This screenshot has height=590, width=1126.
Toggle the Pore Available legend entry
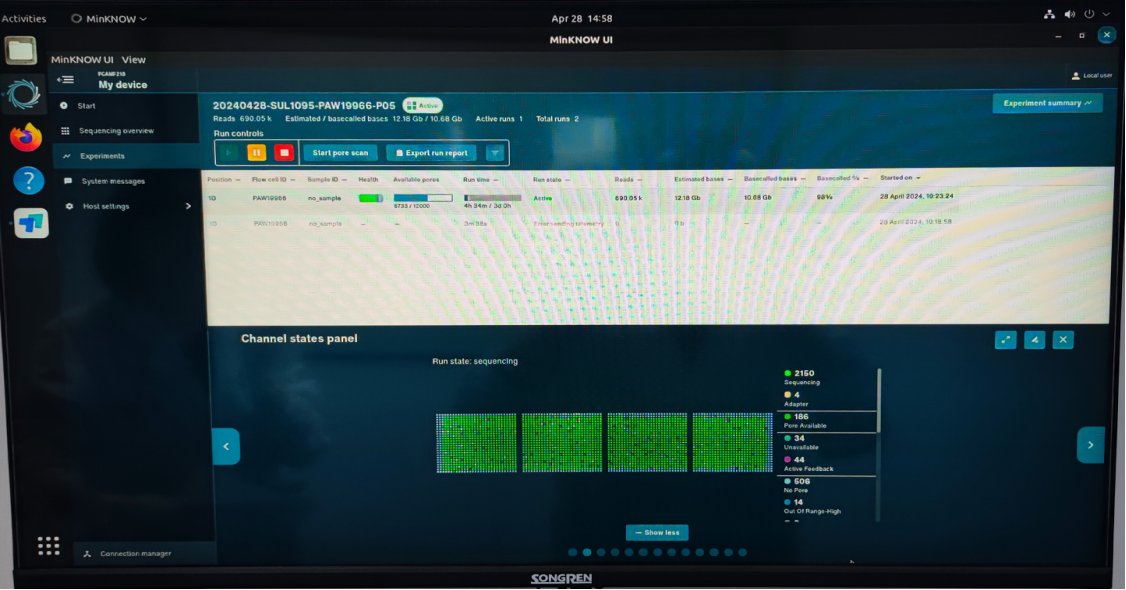(x=804, y=421)
